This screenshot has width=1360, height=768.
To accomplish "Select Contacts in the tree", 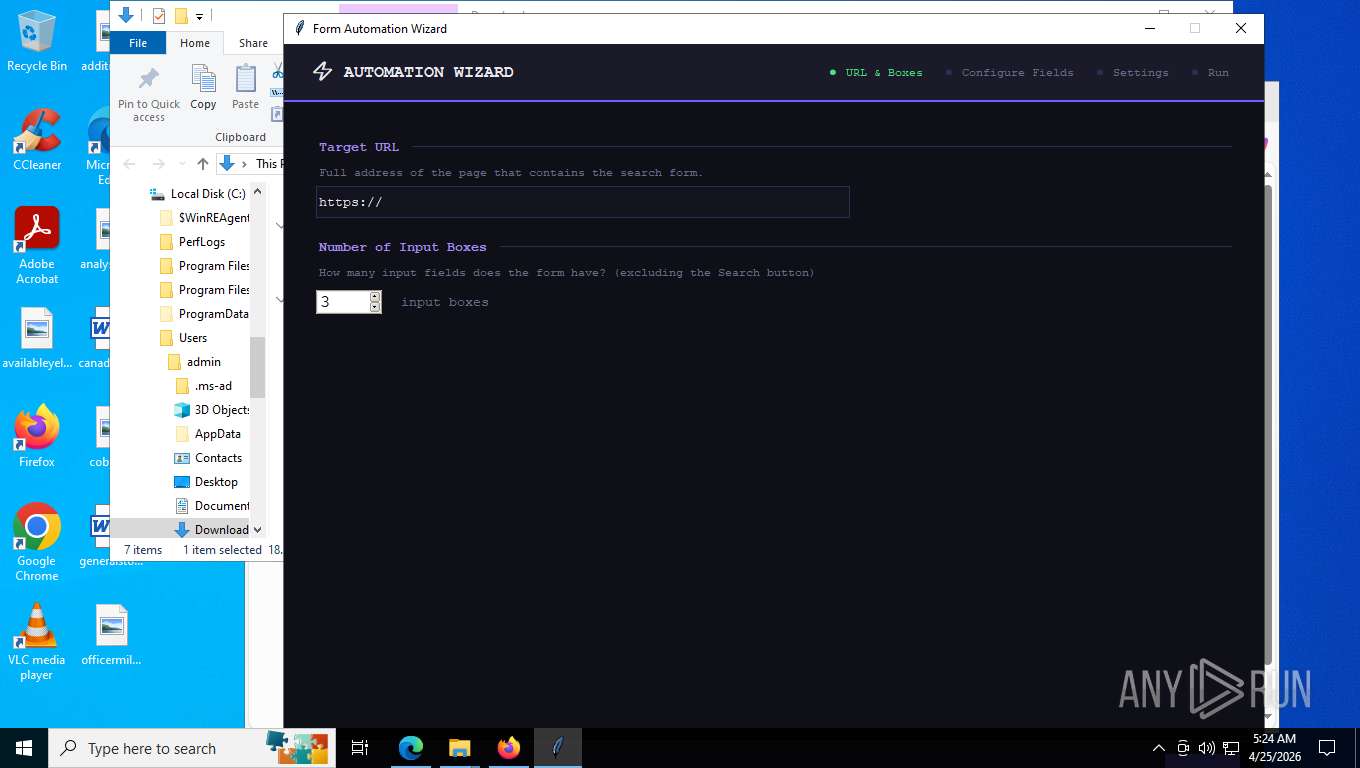I will coord(208,458).
